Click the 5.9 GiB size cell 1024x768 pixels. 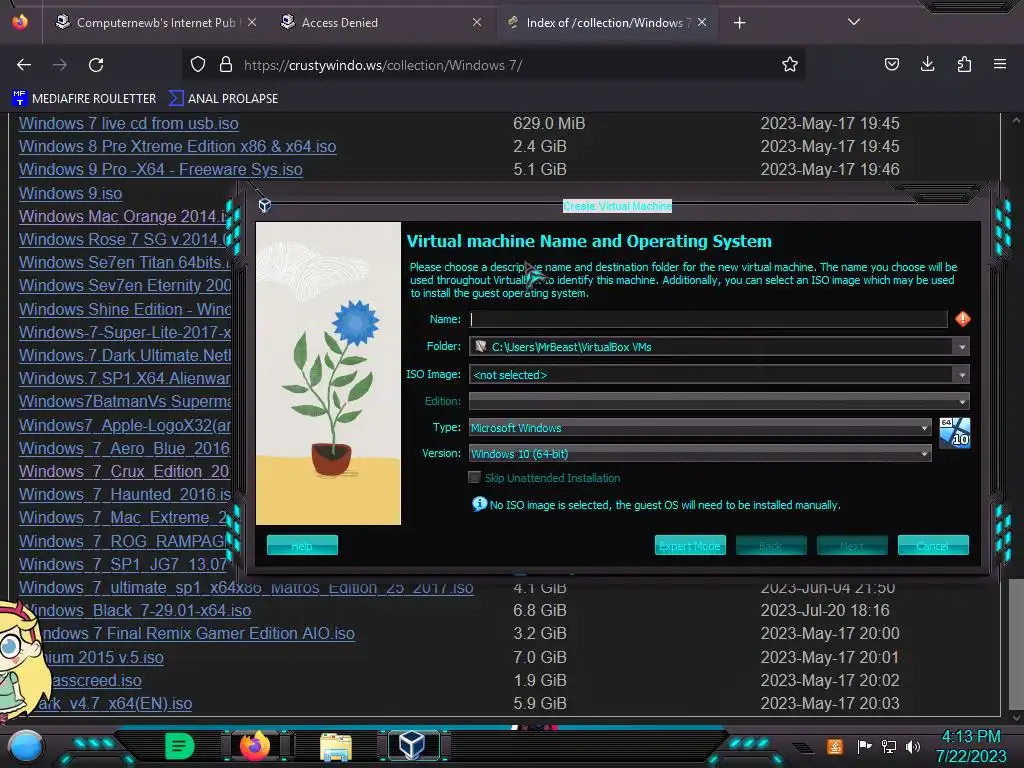pyautogui.click(x=539, y=703)
